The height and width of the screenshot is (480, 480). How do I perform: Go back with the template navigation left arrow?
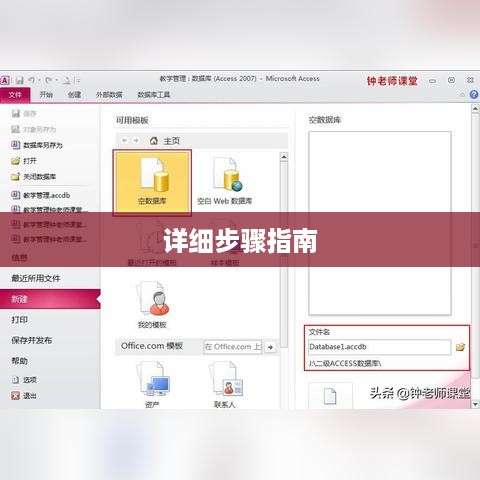(x=124, y=141)
